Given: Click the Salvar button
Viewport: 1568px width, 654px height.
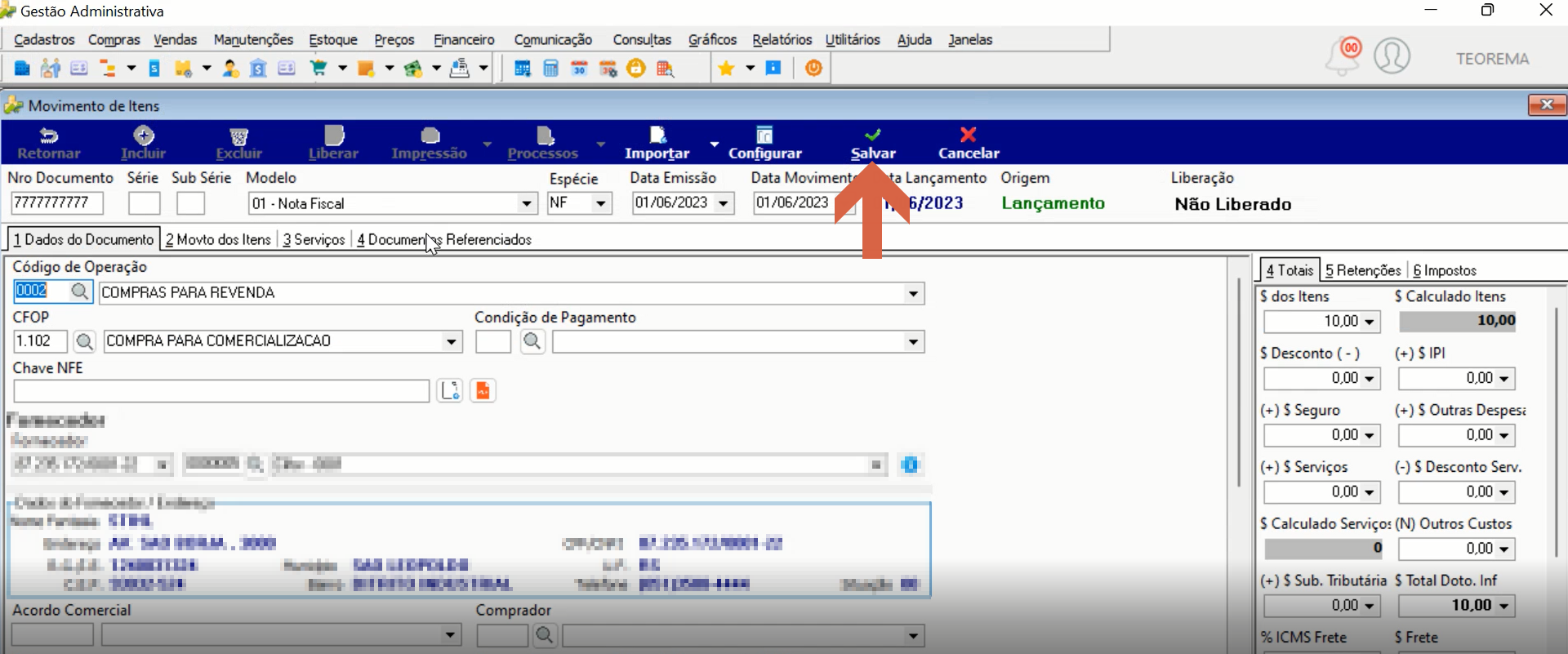Looking at the screenshot, I should click(x=873, y=143).
